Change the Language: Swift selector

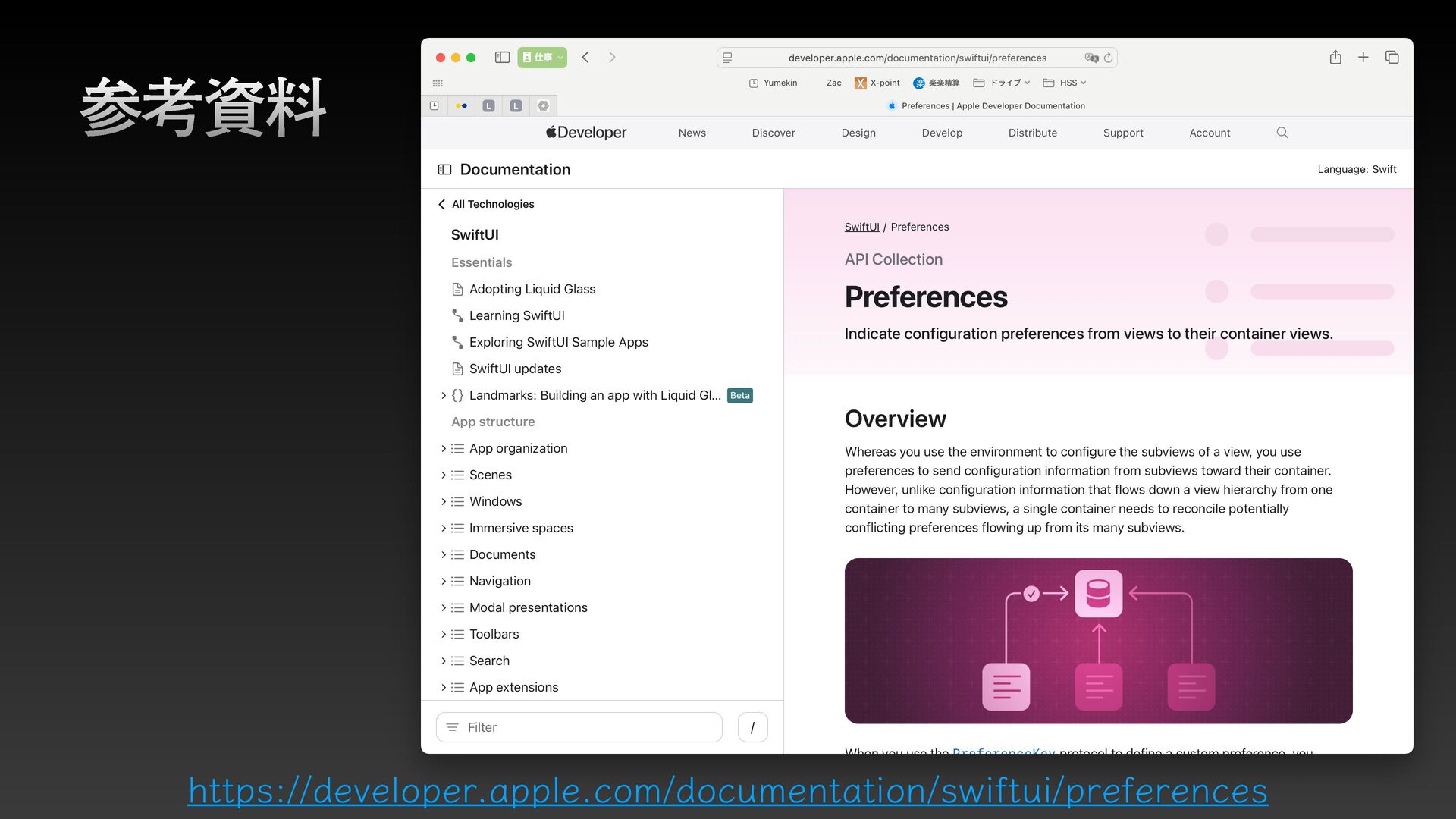(x=1357, y=169)
